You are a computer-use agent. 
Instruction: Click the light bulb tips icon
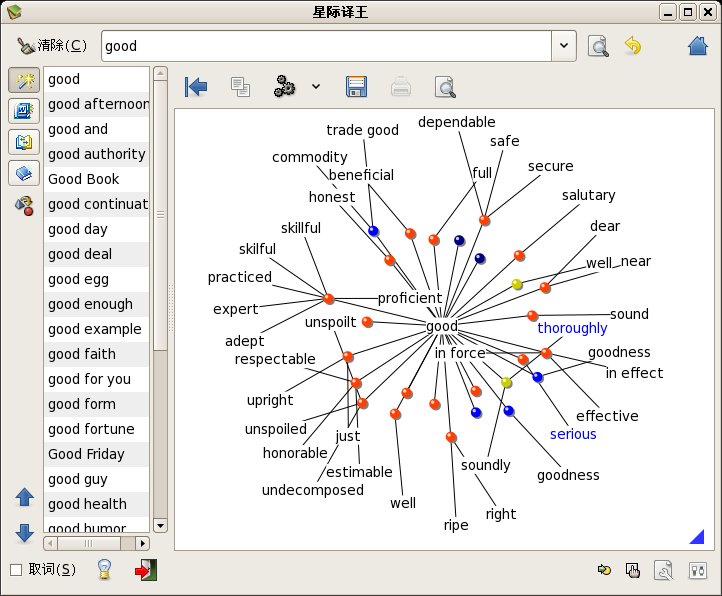coord(105,569)
